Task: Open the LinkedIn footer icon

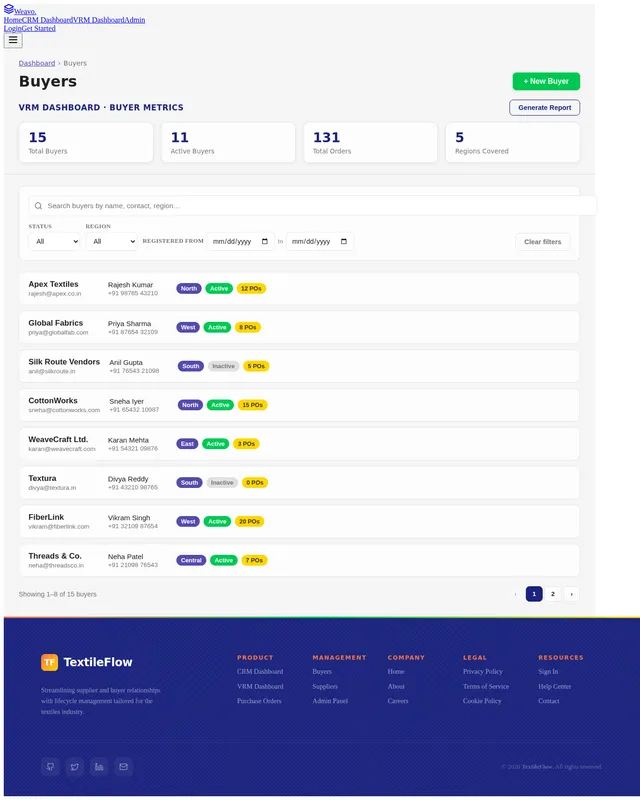Action: click(99, 766)
